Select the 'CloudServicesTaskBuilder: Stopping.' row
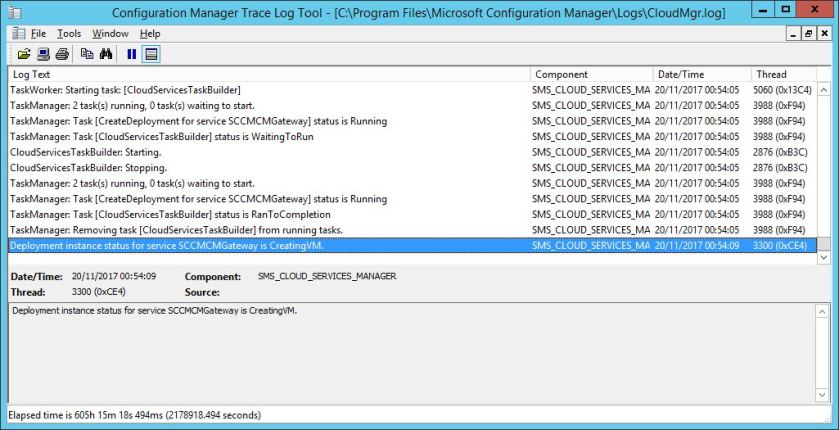This screenshot has width=839, height=430. pos(412,167)
